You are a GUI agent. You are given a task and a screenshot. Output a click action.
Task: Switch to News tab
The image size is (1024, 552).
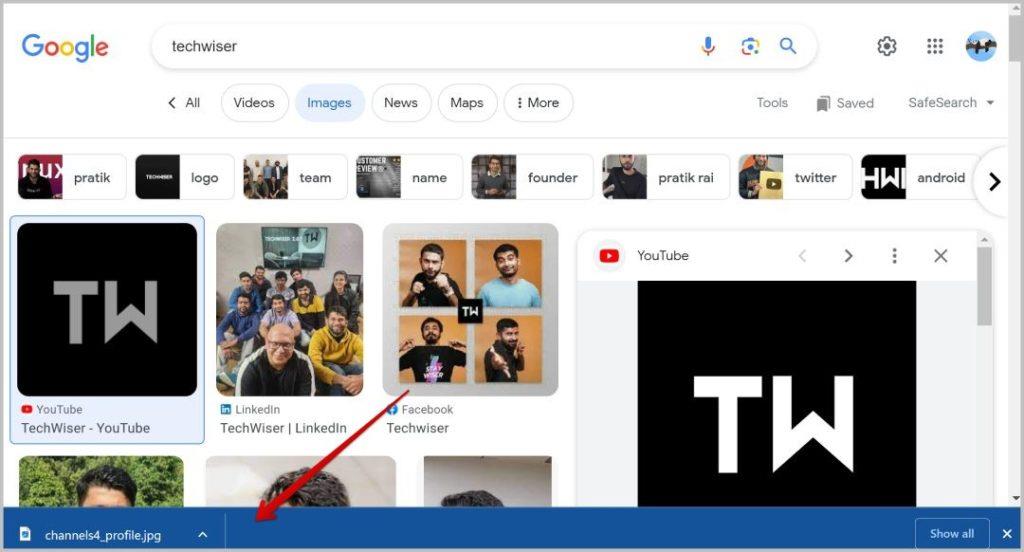(401, 103)
